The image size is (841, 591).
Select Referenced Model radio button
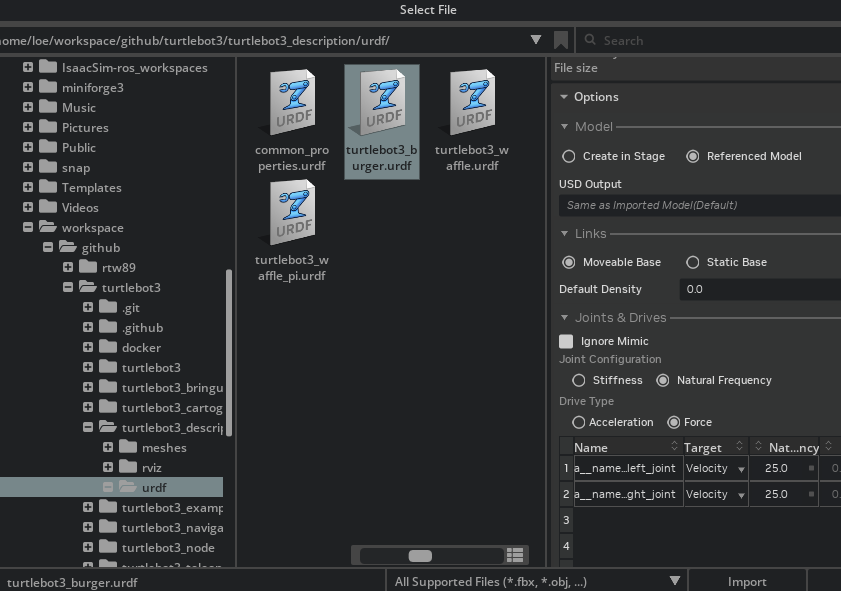coord(692,156)
